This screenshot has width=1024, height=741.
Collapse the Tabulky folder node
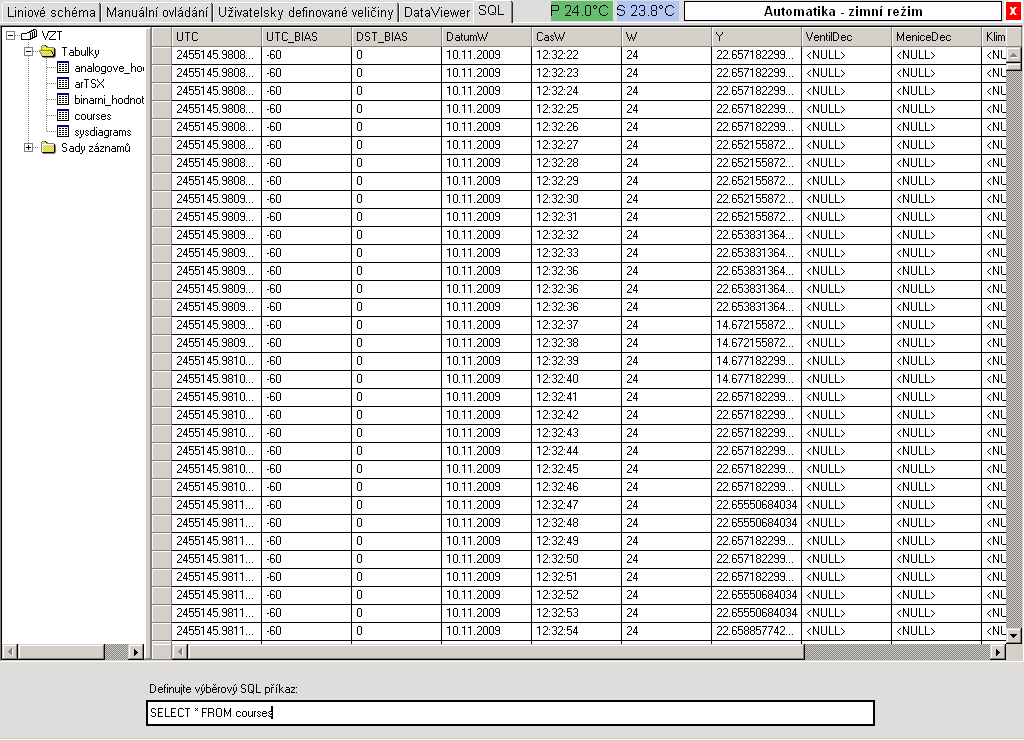[x=28, y=52]
